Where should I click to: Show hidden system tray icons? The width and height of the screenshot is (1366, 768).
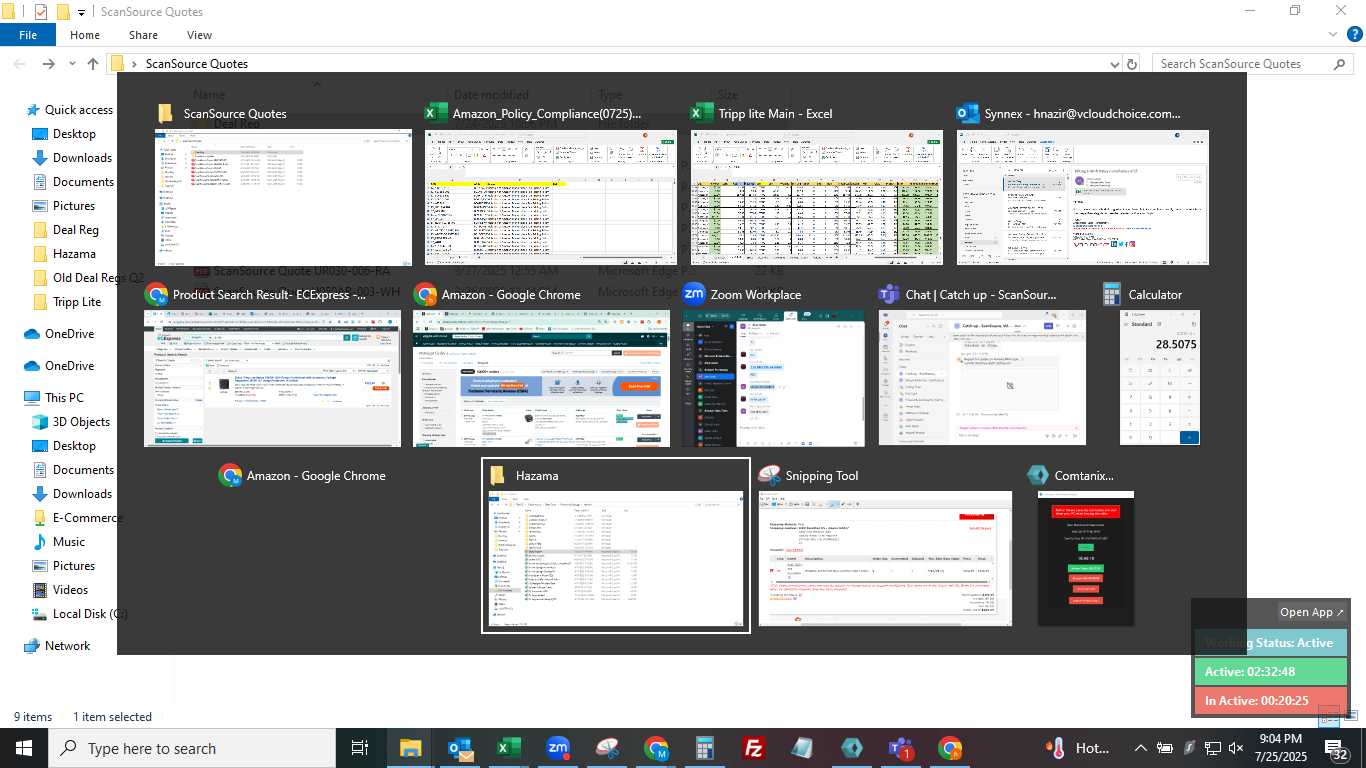click(x=1140, y=748)
